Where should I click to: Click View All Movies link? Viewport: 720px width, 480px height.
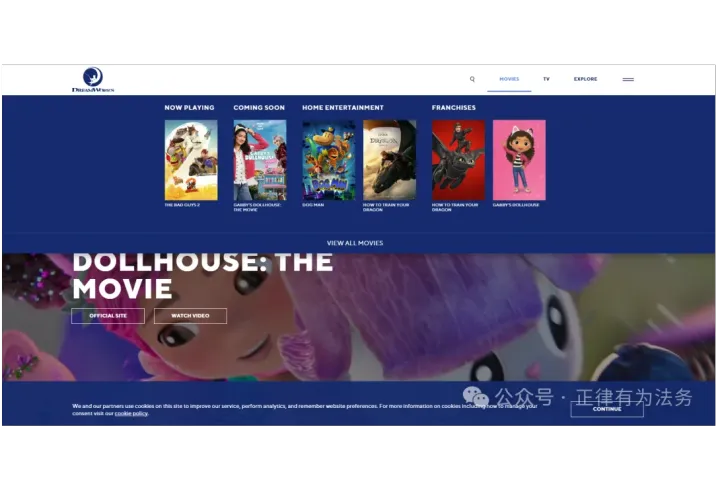pos(355,243)
